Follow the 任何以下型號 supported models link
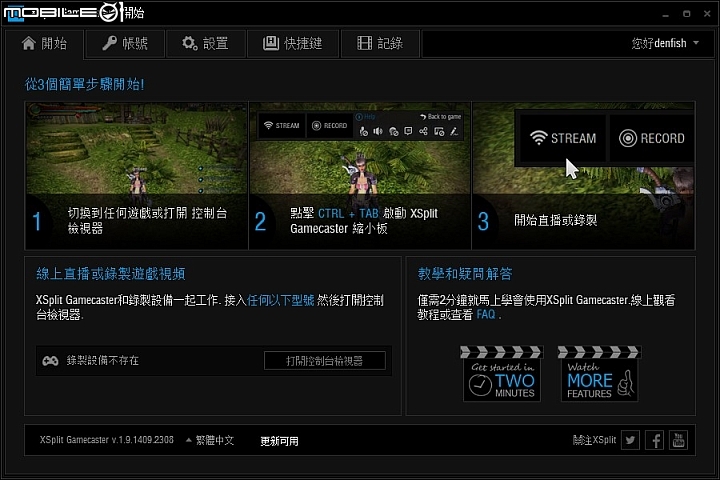The width and height of the screenshot is (720, 480). pyautogui.click(x=280, y=300)
